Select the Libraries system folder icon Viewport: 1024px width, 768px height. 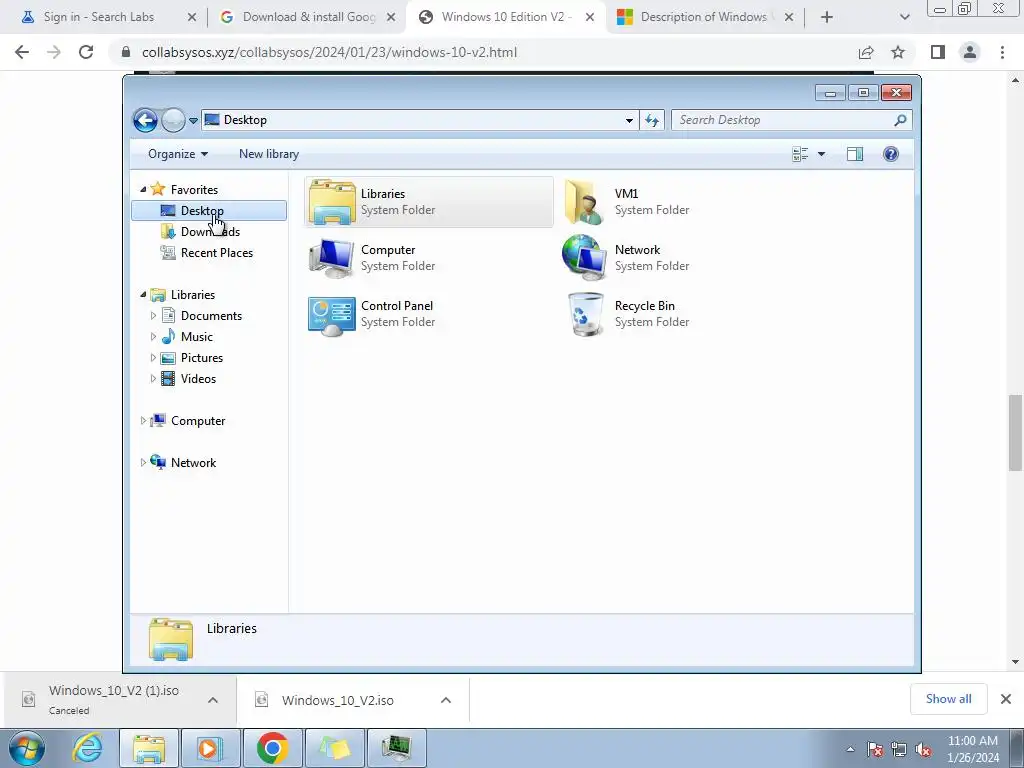[x=332, y=202]
